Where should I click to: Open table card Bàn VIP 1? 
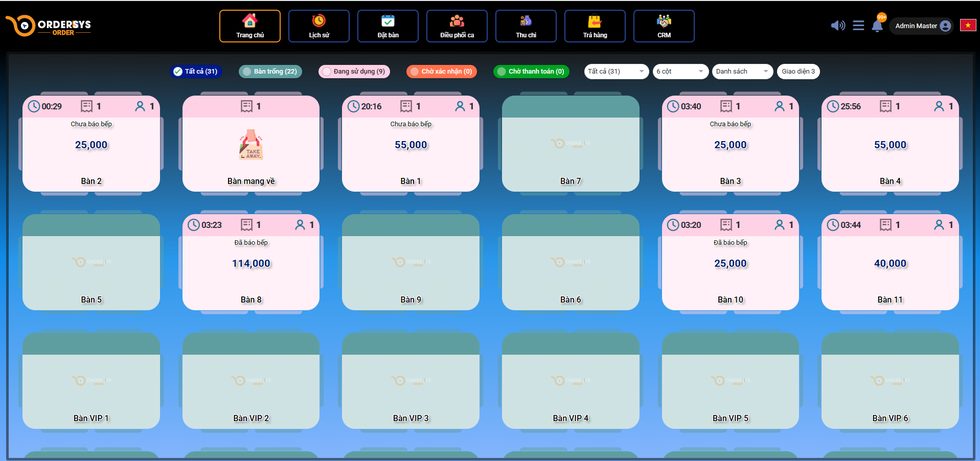91,380
